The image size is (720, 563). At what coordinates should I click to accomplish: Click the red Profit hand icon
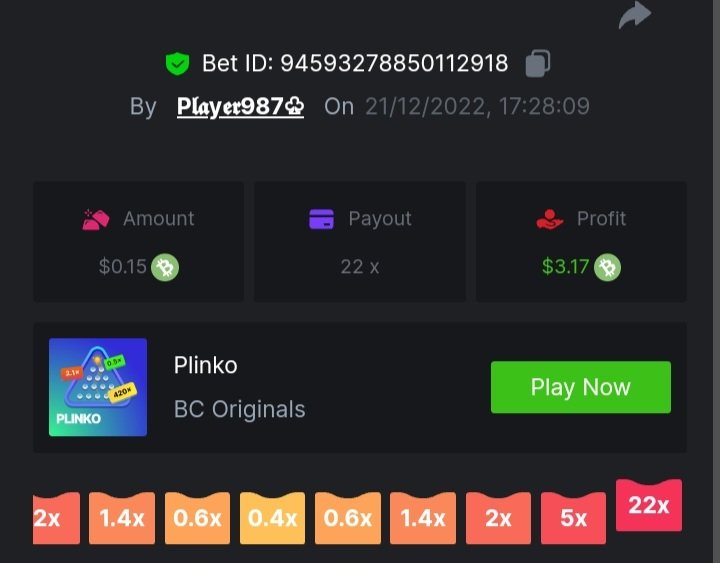[549, 219]
